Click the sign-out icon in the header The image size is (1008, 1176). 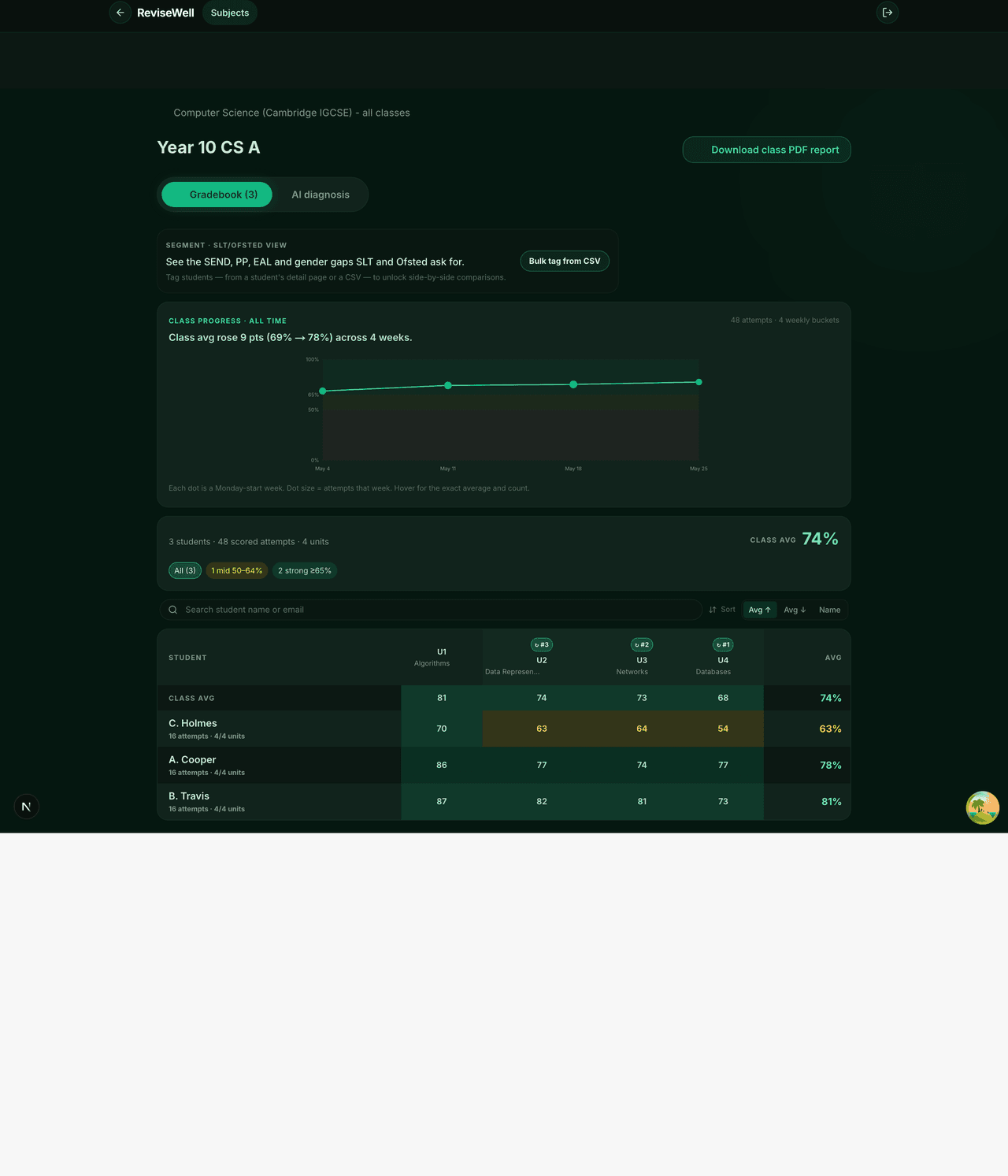[888, 13]
